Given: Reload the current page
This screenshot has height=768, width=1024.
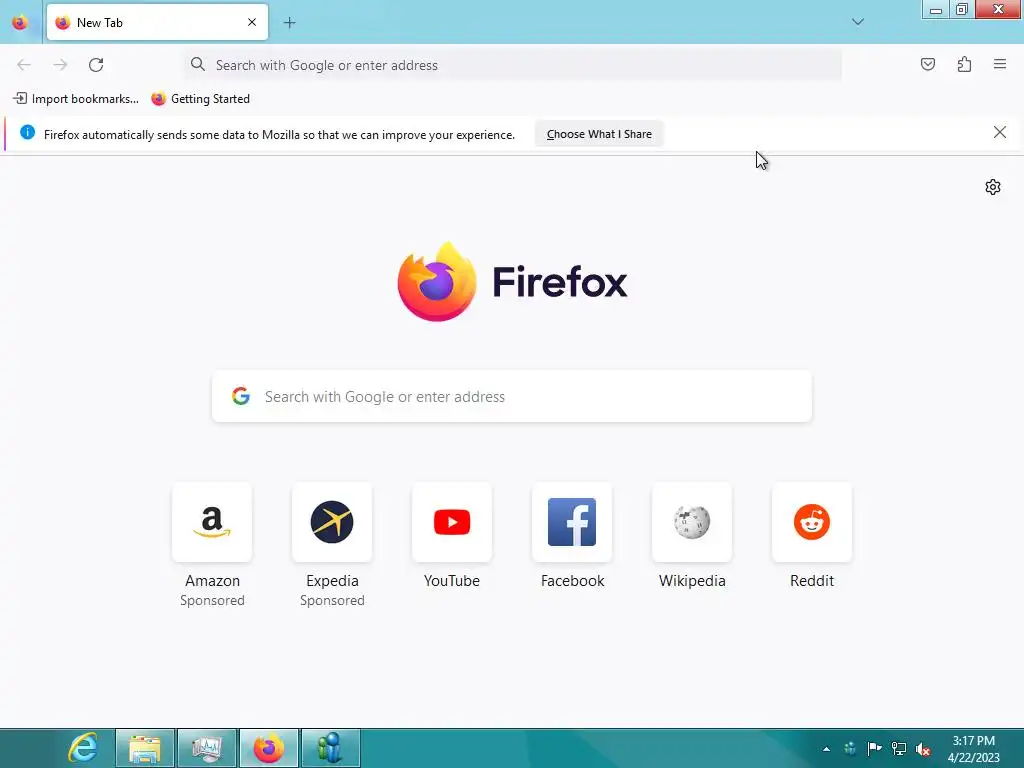Looking at the screenshot, I should pyautogui.click(x=96, y=65).
